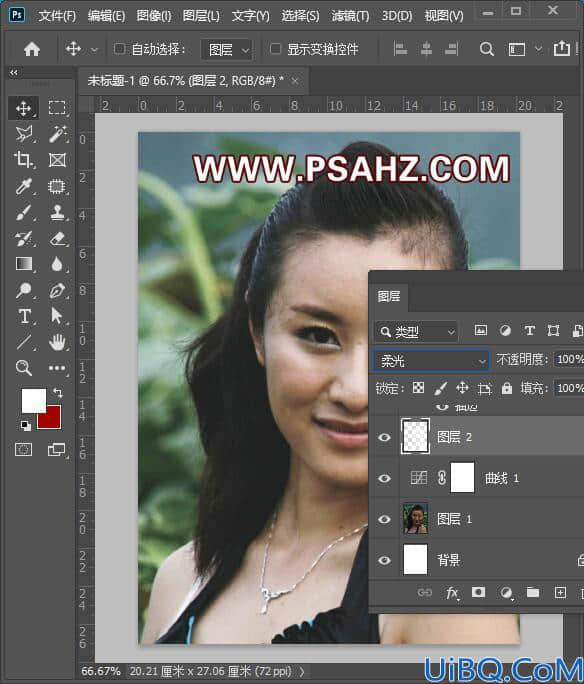Image resolution: width=584 pixels, height=684 pixels.
Task: Select the Rectangular Marquee tool
Action: click(57, 108)
